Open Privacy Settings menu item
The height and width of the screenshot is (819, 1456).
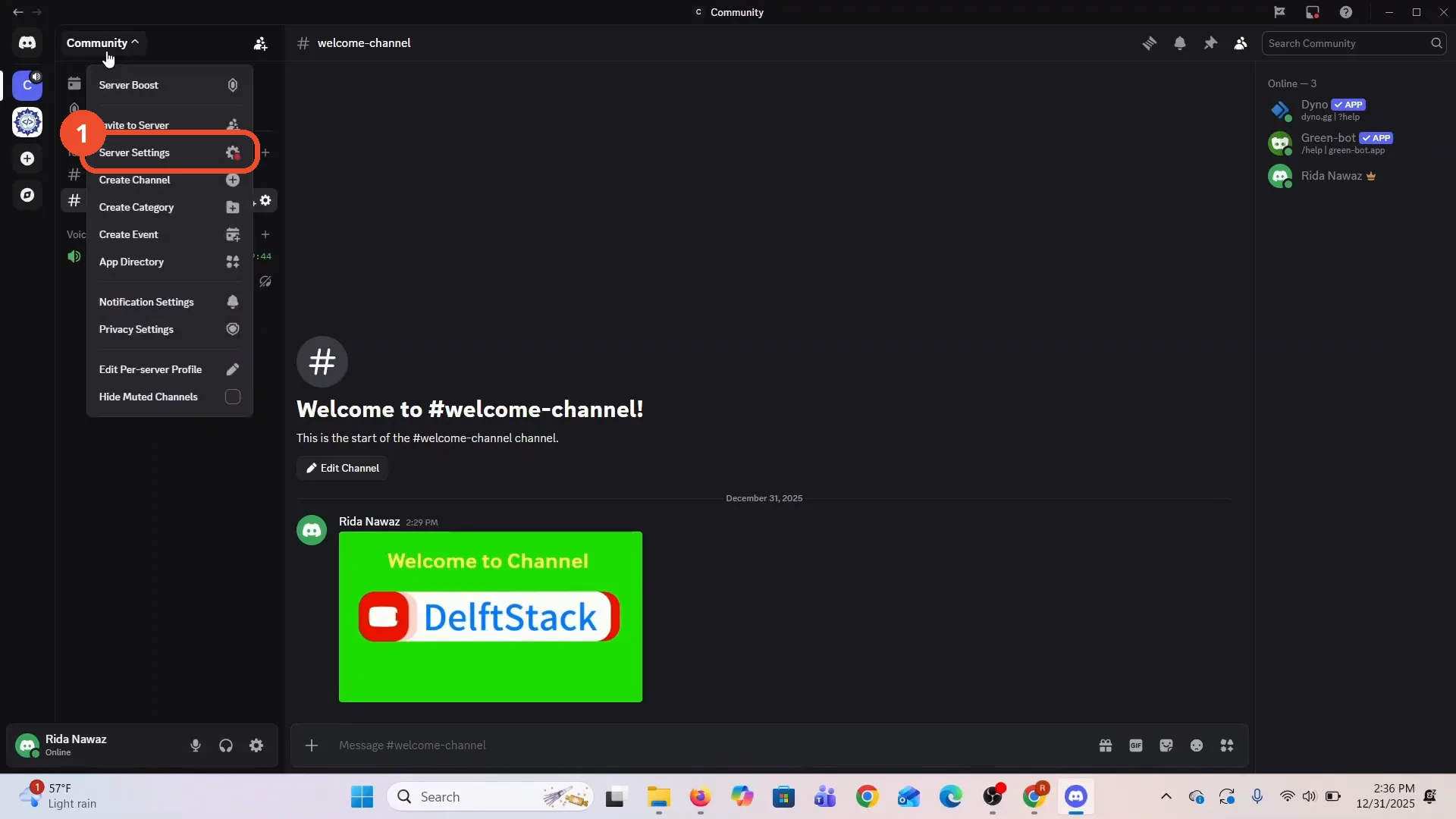coord(169,329)
